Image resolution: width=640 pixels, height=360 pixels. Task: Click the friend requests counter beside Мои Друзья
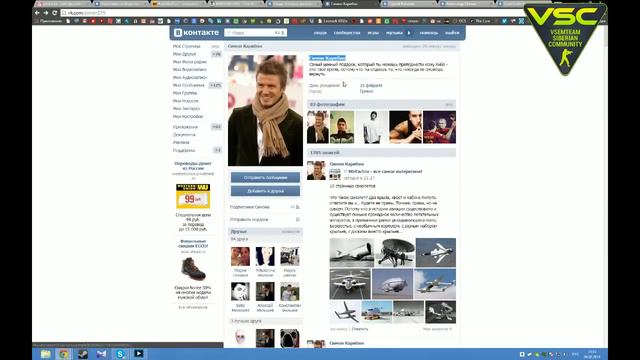point(216,54)
